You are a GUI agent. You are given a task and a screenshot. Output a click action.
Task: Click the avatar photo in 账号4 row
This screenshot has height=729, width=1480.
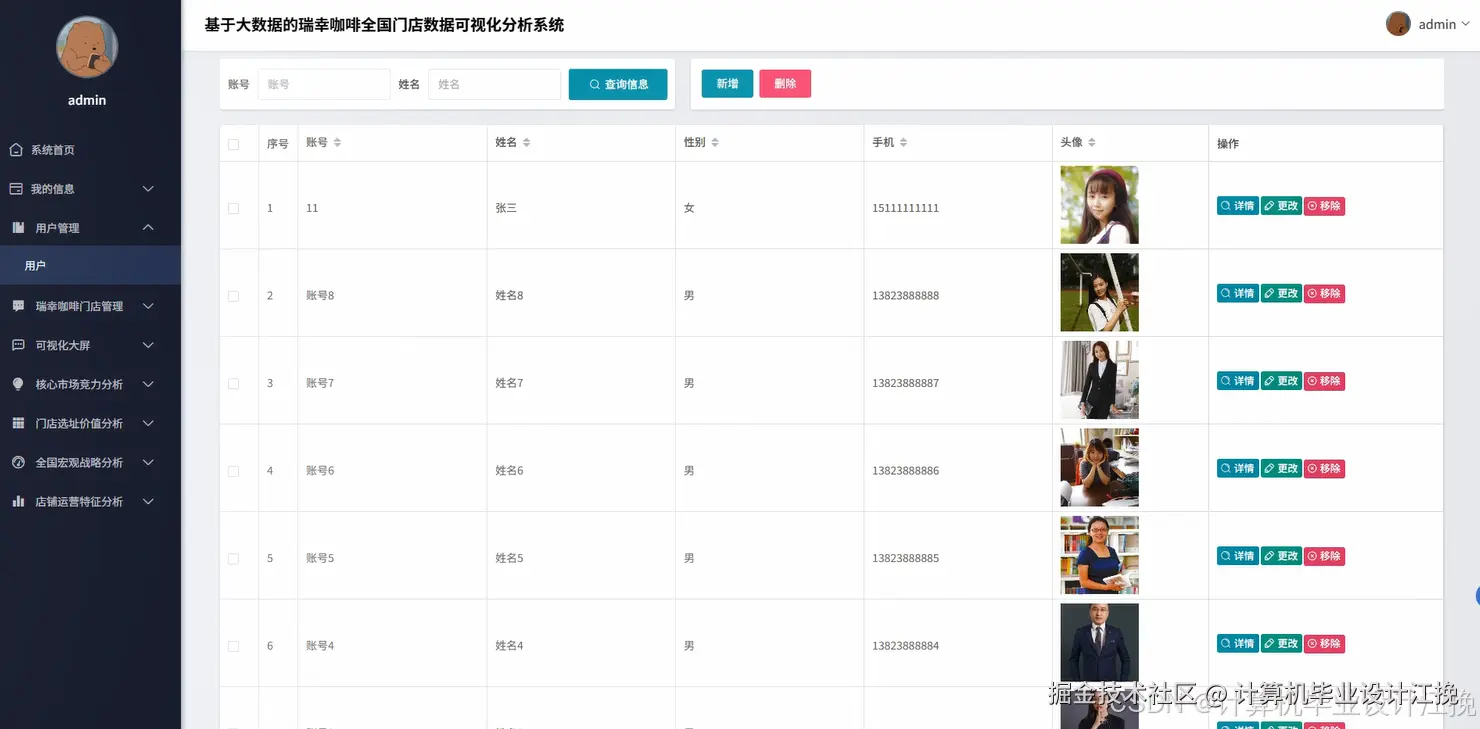click(x=1099, y=642)
